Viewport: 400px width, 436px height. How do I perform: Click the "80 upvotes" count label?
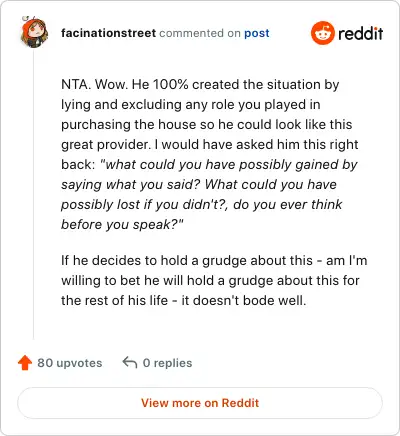point(70,363)
